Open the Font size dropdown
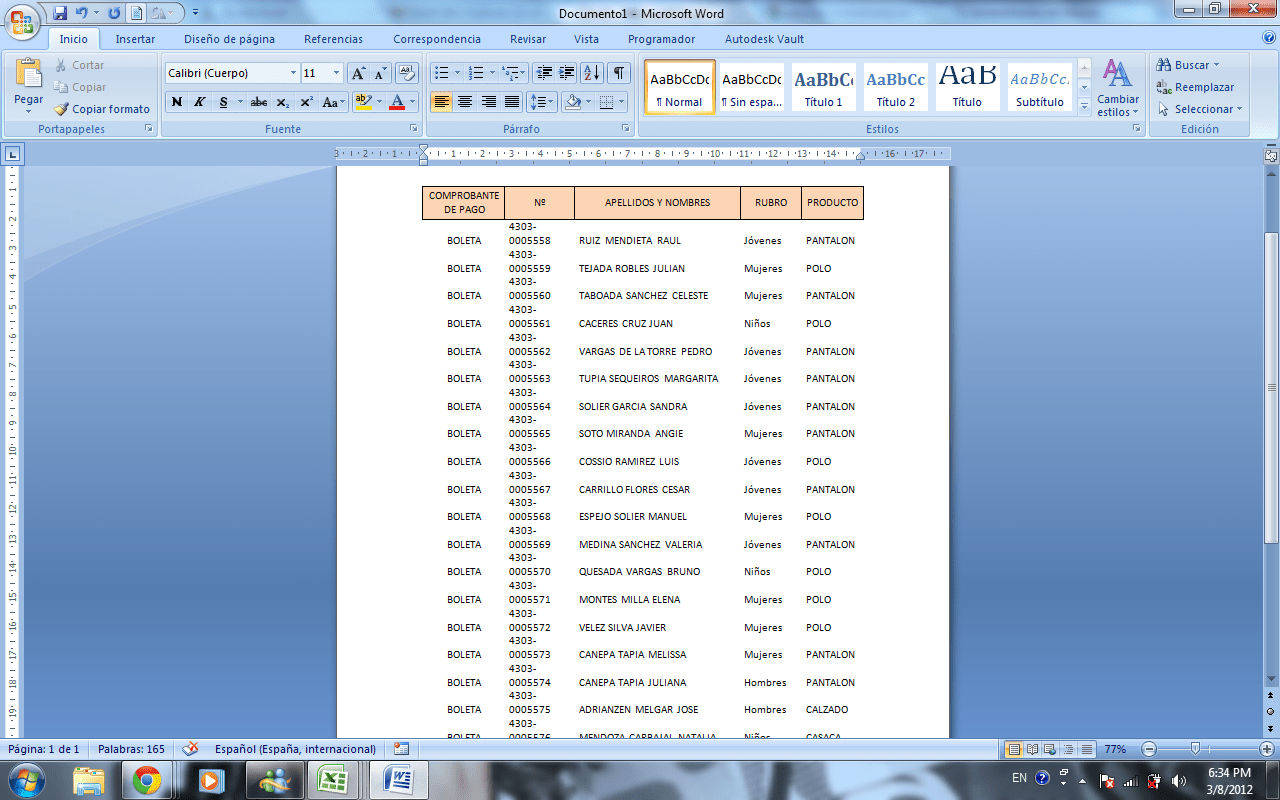This screenshot has width=1280, height=800. click(x=338, y=73)
